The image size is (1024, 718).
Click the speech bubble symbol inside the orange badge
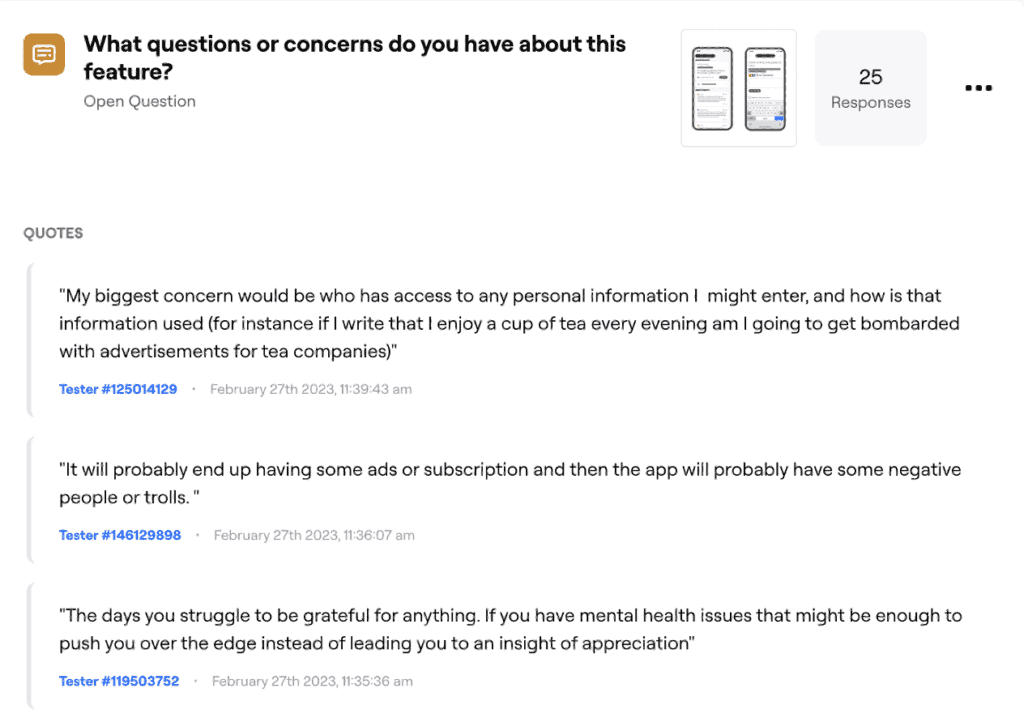point(42,54)
